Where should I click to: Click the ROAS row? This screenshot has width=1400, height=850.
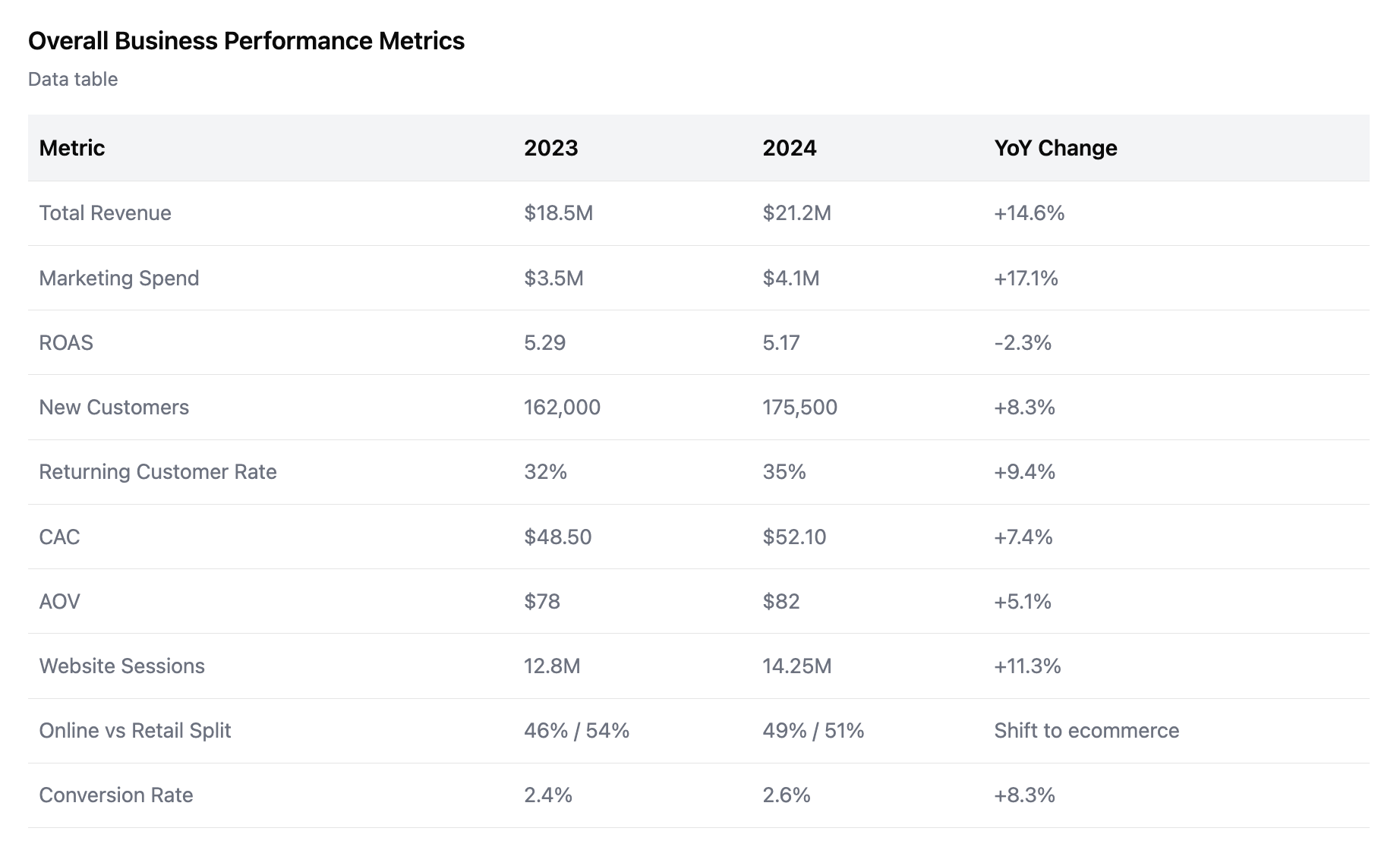(67, 342)
